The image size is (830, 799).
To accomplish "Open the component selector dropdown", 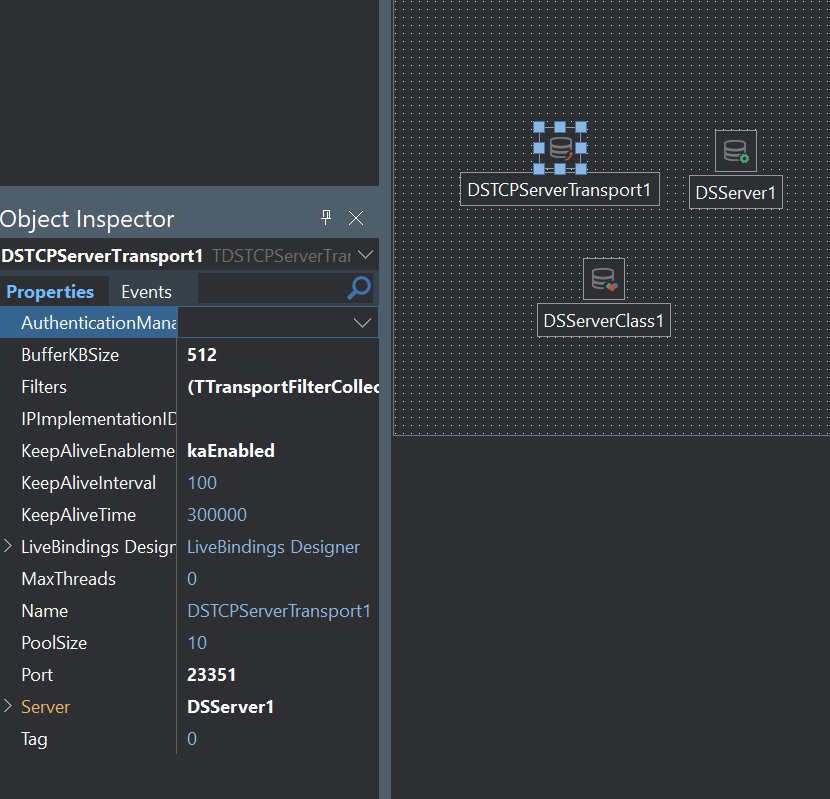I will coord(365,255).
